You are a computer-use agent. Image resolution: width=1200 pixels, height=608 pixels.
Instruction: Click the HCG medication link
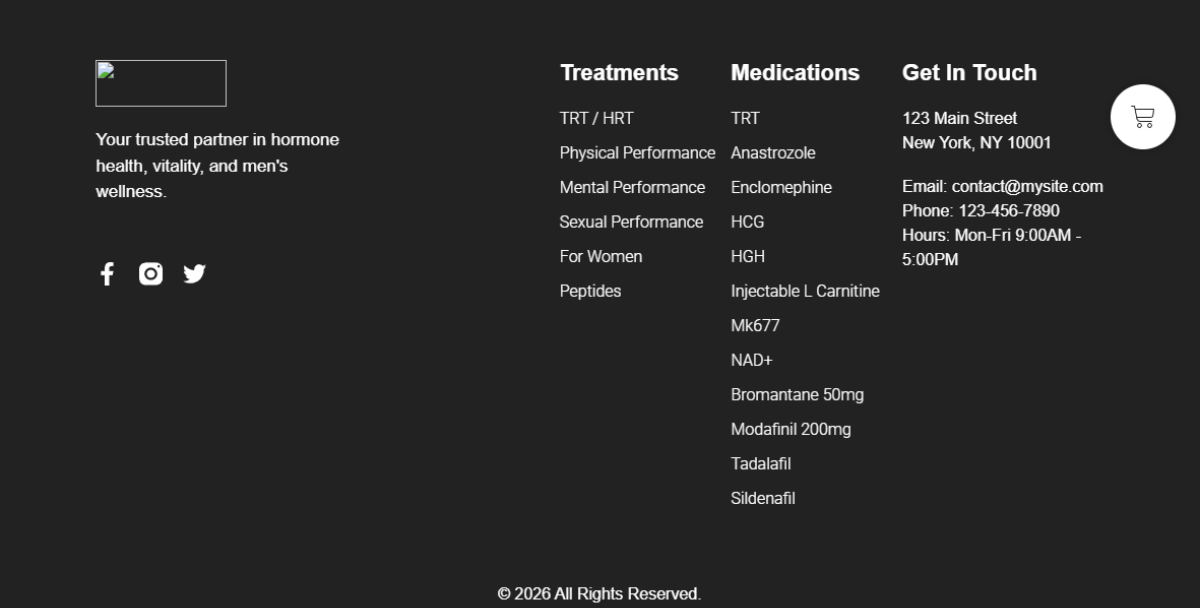pos(747,222)
